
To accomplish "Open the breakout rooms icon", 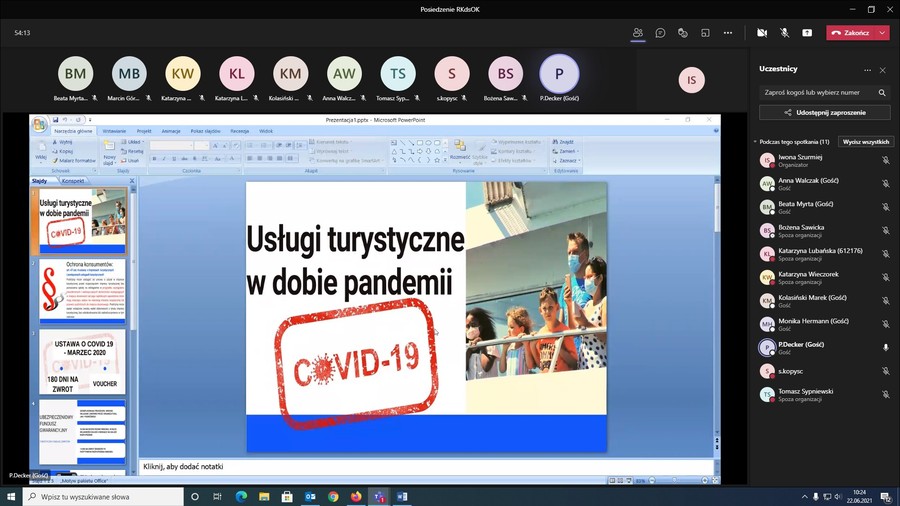I will [705, 32].
